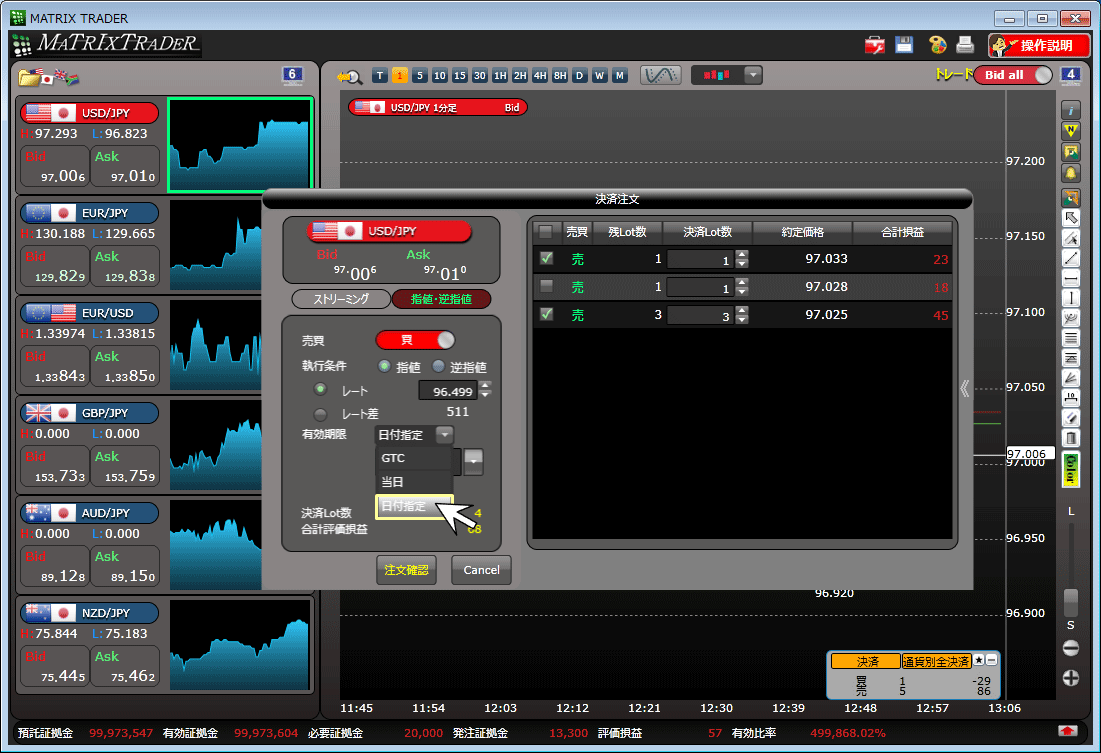
Task: Open the date picker dropdown arrow
Action: tap(474, 461)
